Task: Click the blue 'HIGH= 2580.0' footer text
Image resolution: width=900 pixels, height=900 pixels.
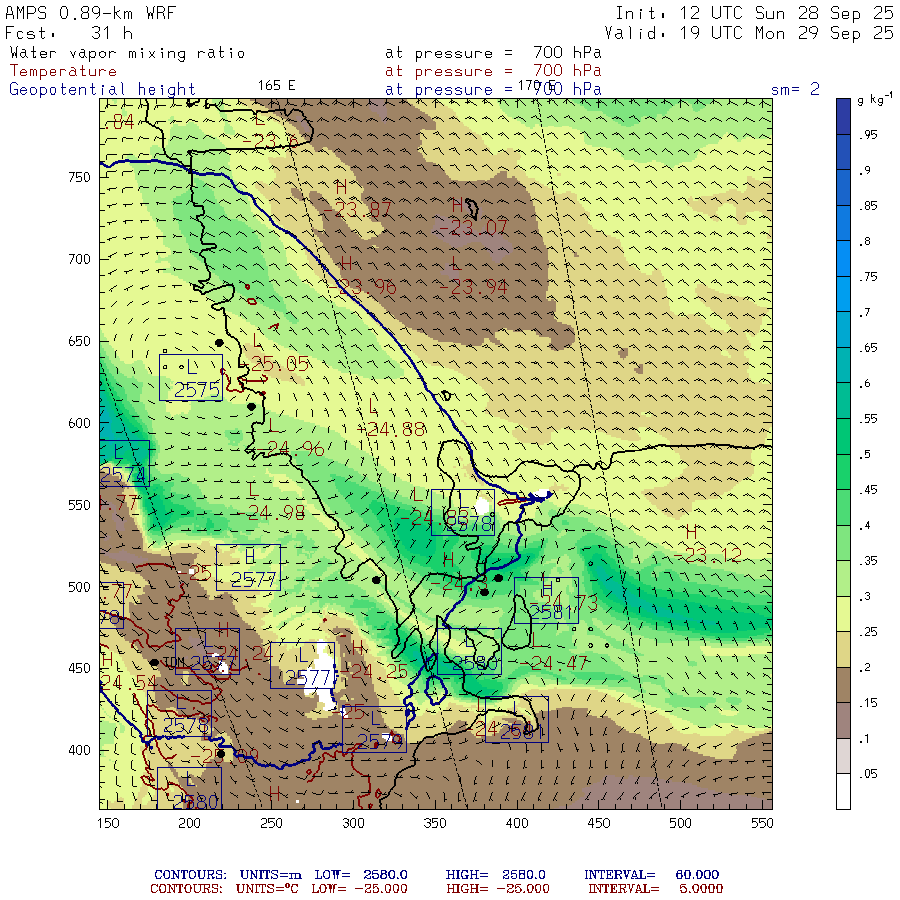Action: pos(495,874)
